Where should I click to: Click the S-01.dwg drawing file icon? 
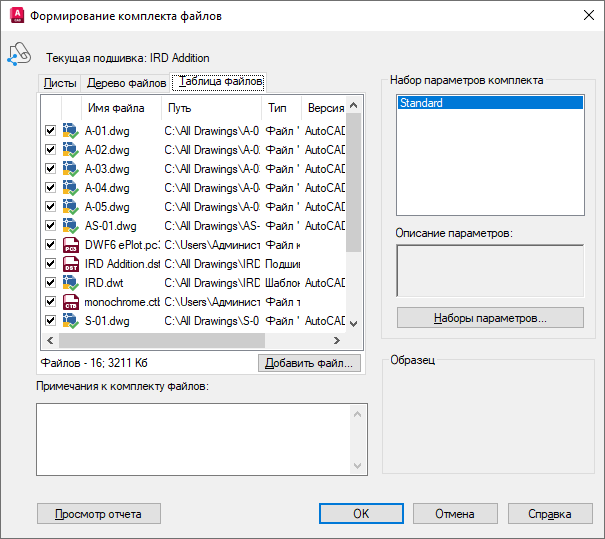coord(70,321)
